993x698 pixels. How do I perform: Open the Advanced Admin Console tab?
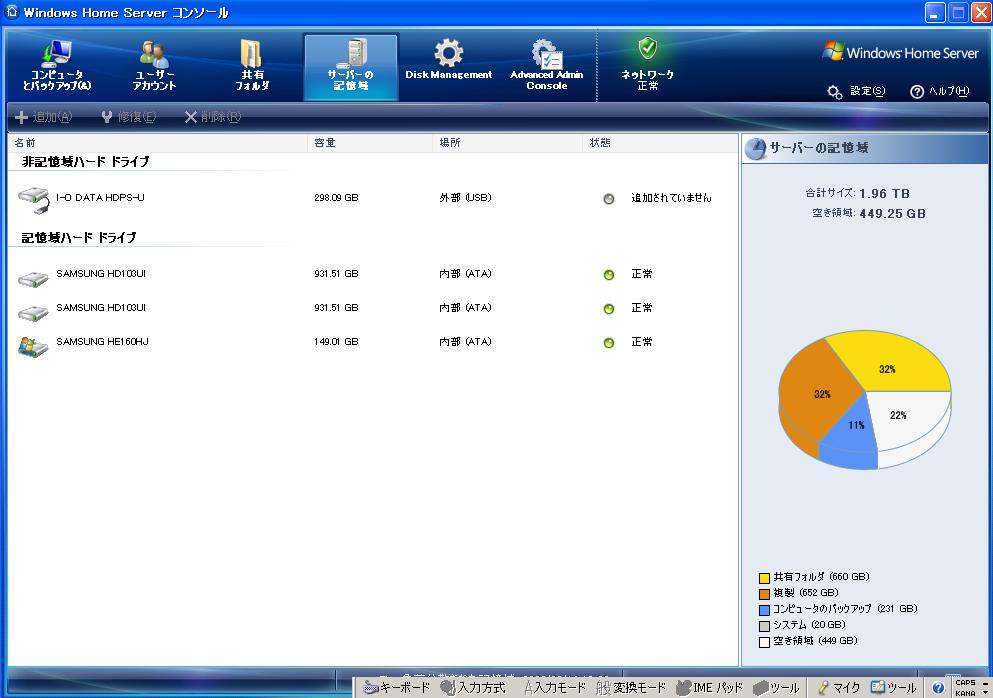coord(547,65)
